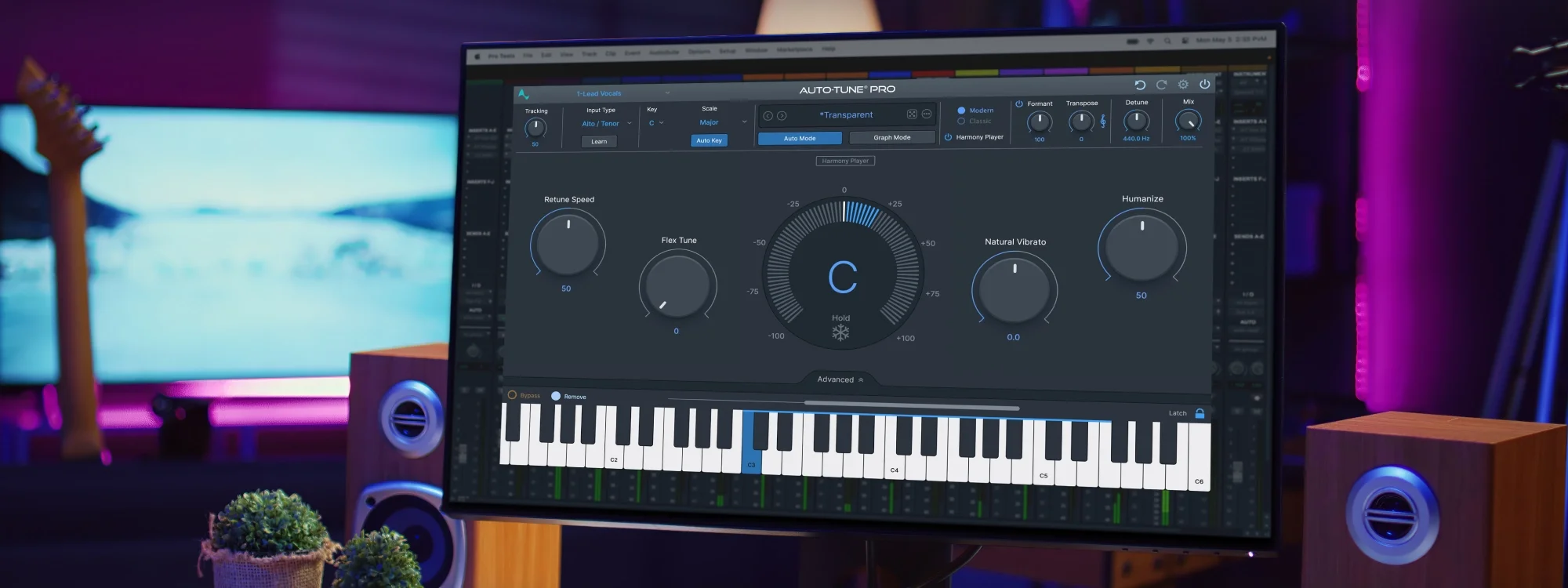Click the Latch padlock icon

coord(1200,413)
